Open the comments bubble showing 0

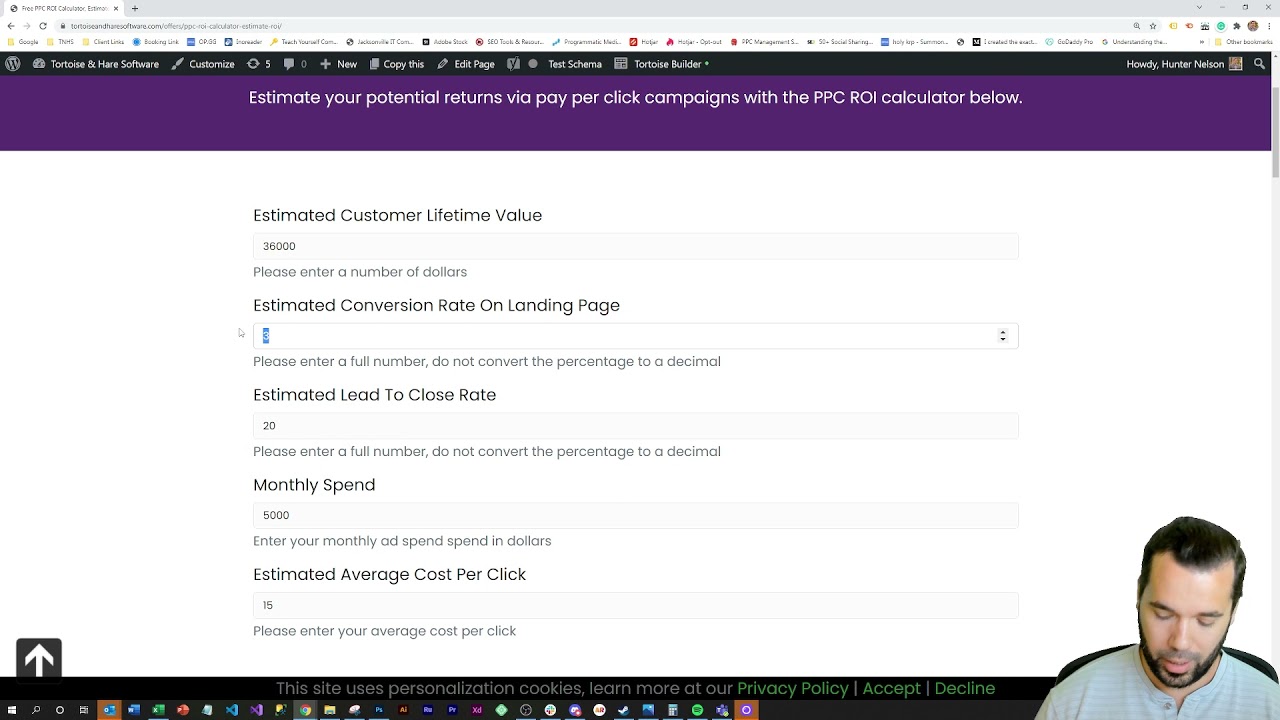click(x=295, y=64)
